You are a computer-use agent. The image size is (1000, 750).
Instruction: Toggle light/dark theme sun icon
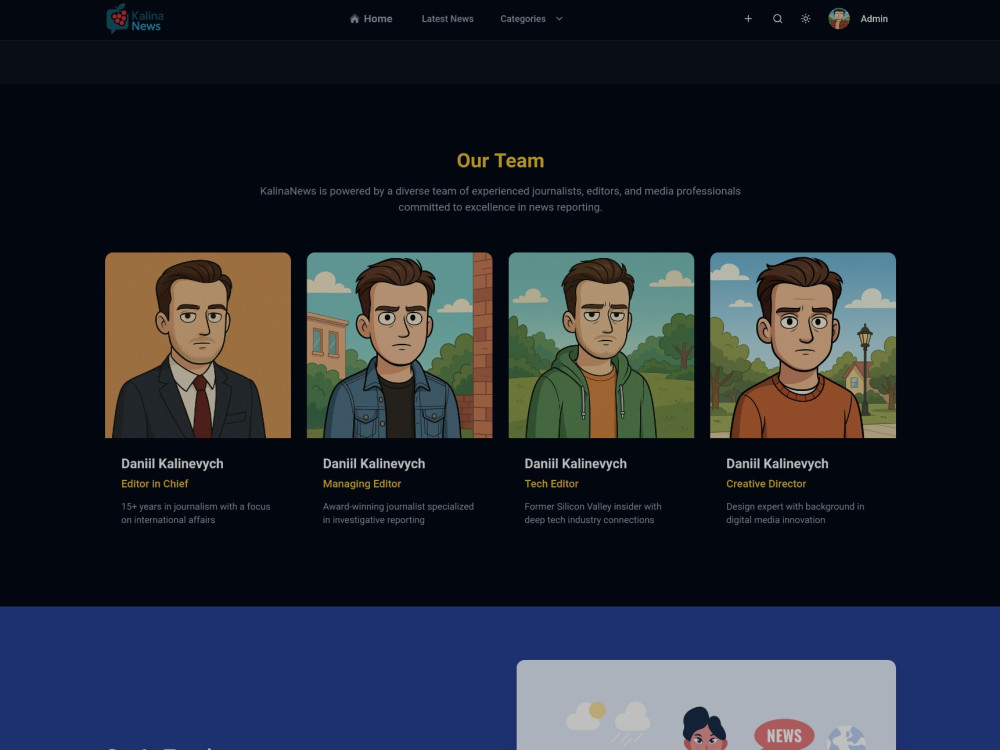[x=805, y=19]
